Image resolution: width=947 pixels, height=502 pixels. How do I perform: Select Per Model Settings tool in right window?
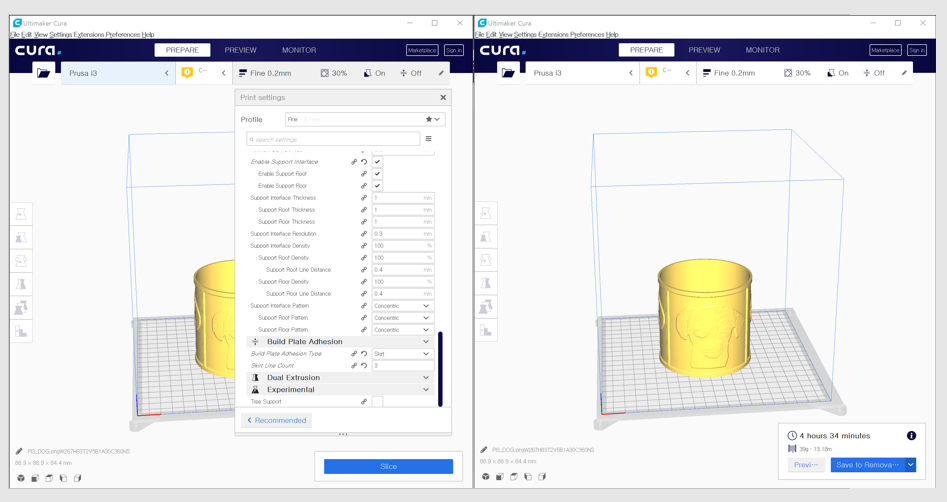[486, 307]
